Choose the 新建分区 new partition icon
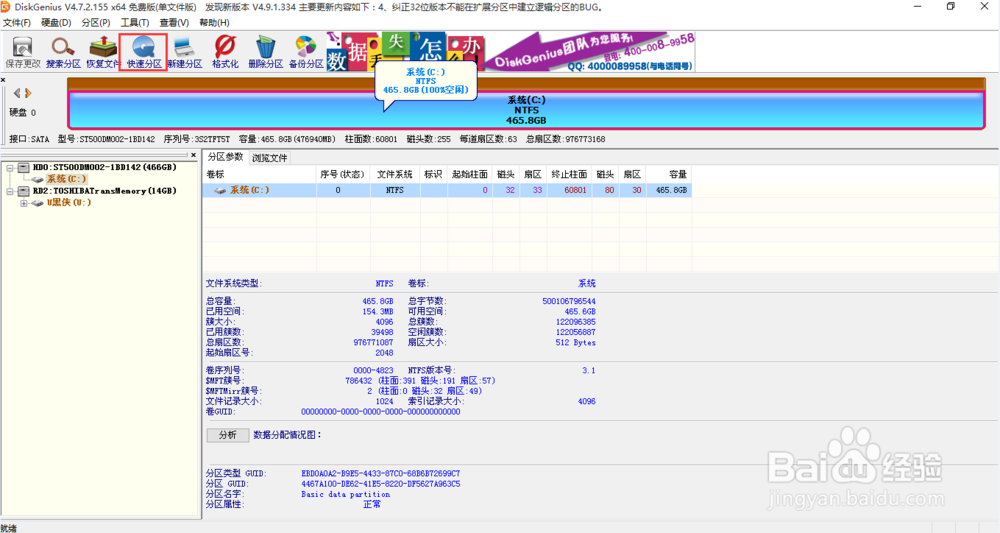Screen dimensions: 1000x533 pos(185,52)
